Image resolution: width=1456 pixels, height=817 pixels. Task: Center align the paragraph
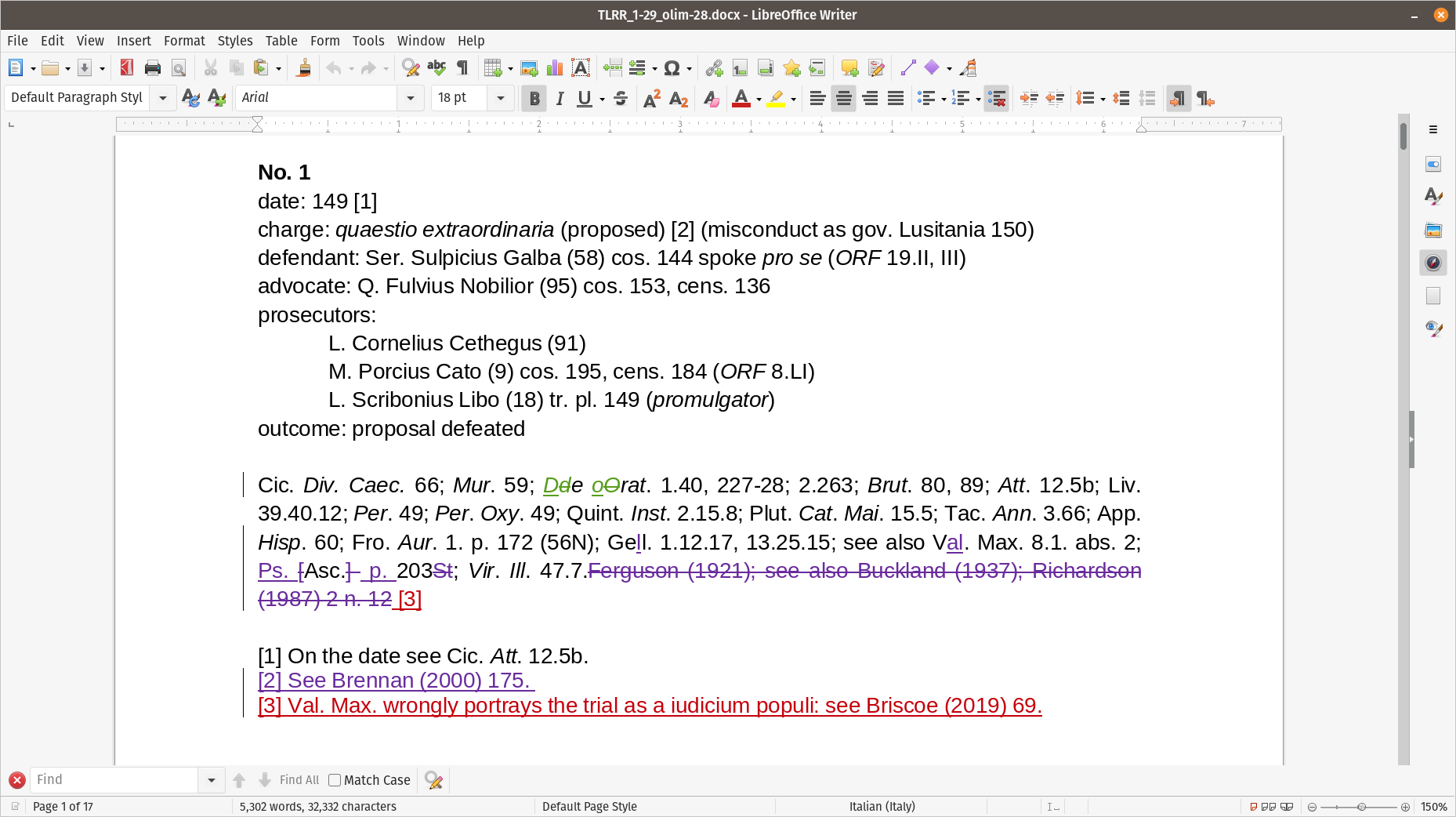(x=844, y=98)
